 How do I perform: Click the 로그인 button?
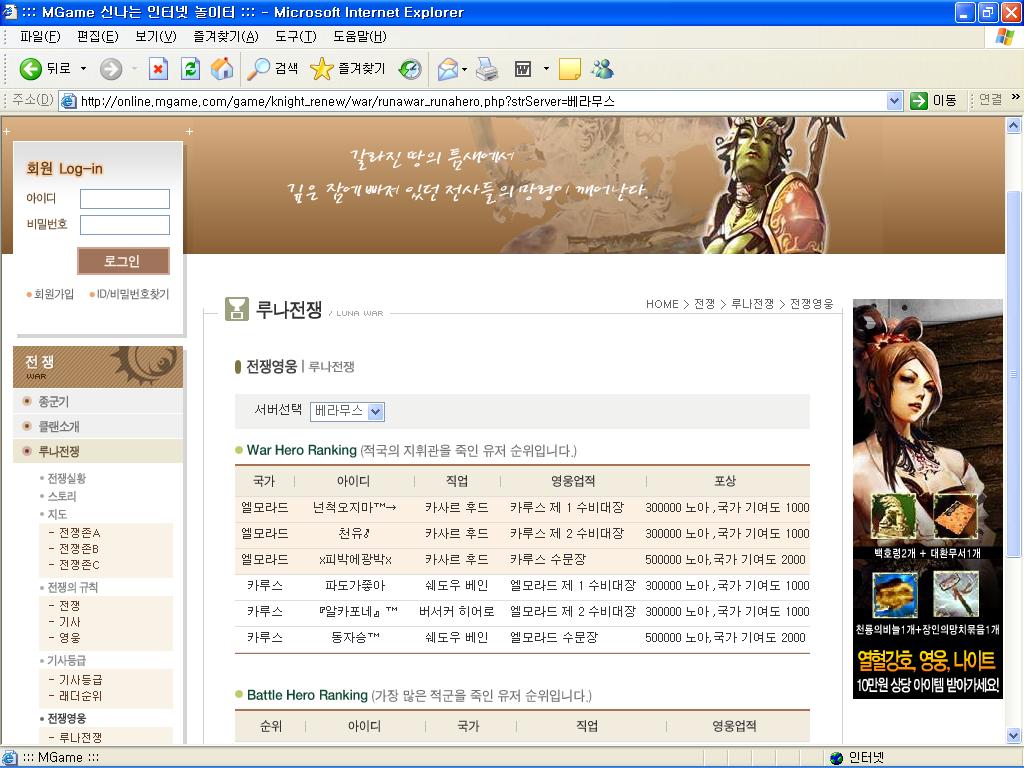[123, 261]
